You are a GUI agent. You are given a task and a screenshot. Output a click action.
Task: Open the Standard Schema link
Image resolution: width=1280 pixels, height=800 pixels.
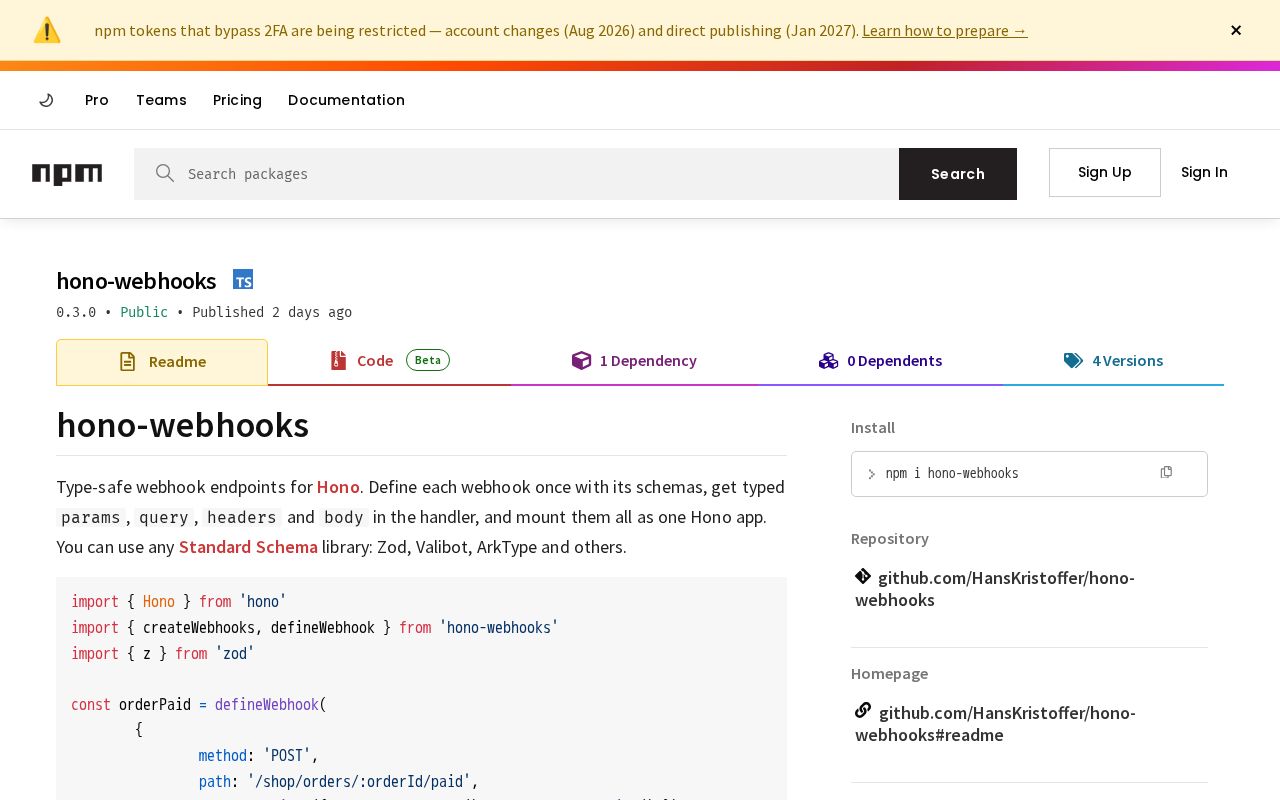[x=248, y=547]
